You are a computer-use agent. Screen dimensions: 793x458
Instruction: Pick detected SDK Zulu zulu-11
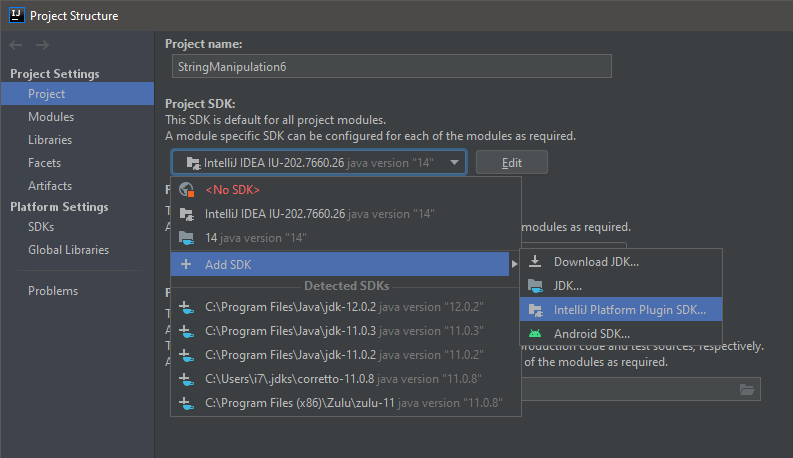point(345,403)
